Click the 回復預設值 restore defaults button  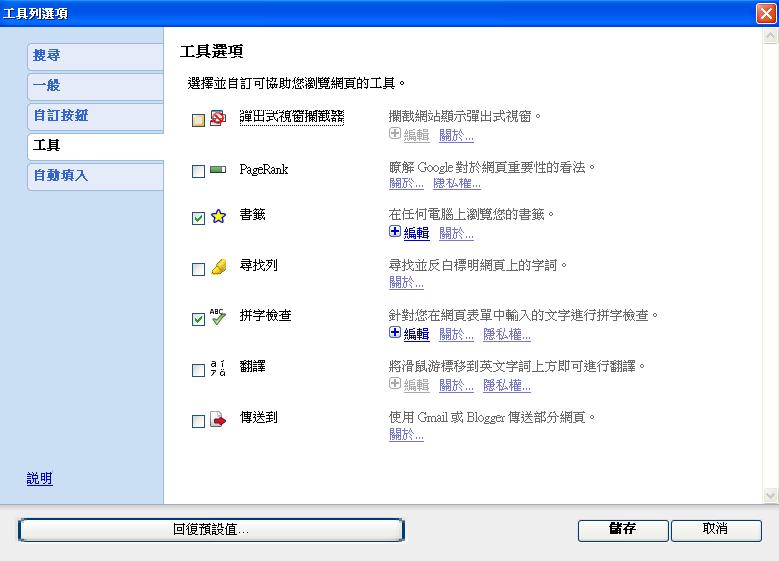(211, 529)
